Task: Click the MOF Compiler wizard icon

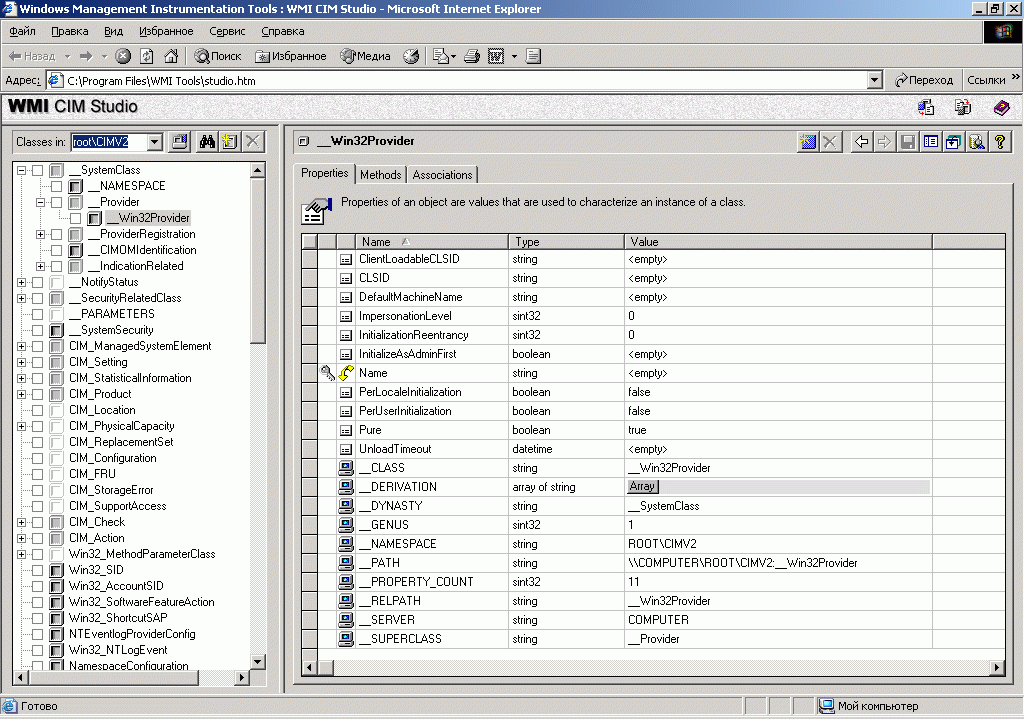Action: pyautogui.click(x=963, y=107)
